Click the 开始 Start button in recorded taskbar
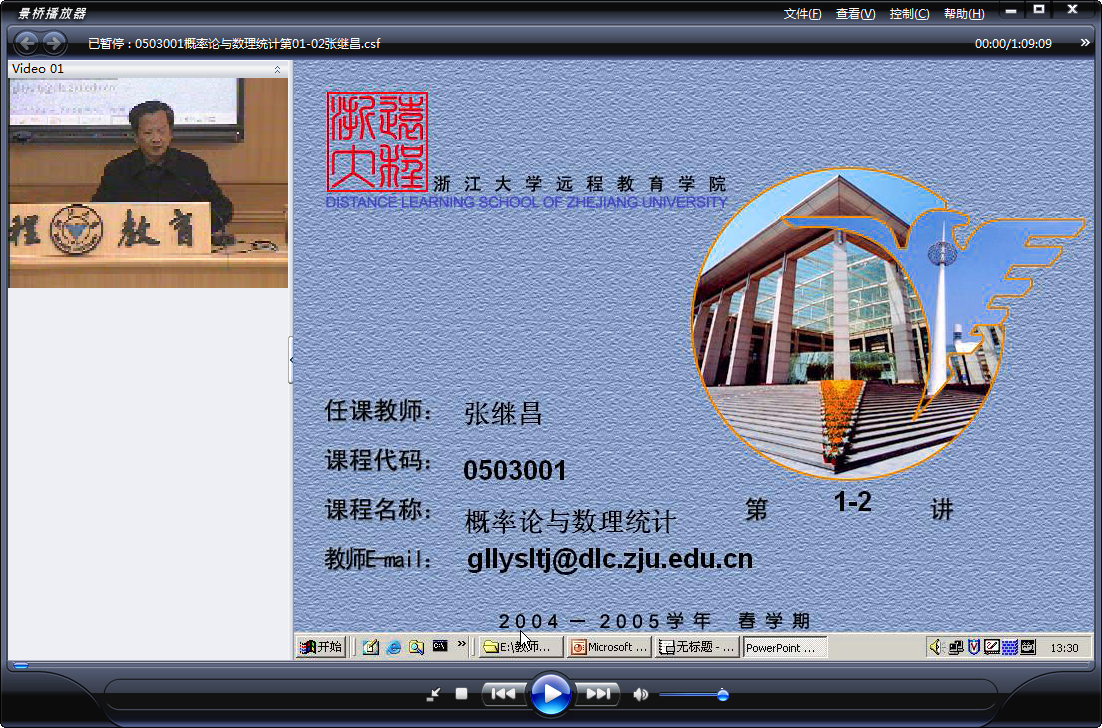The width and height of the screenshot is (1102, 728). pos(320,646)
